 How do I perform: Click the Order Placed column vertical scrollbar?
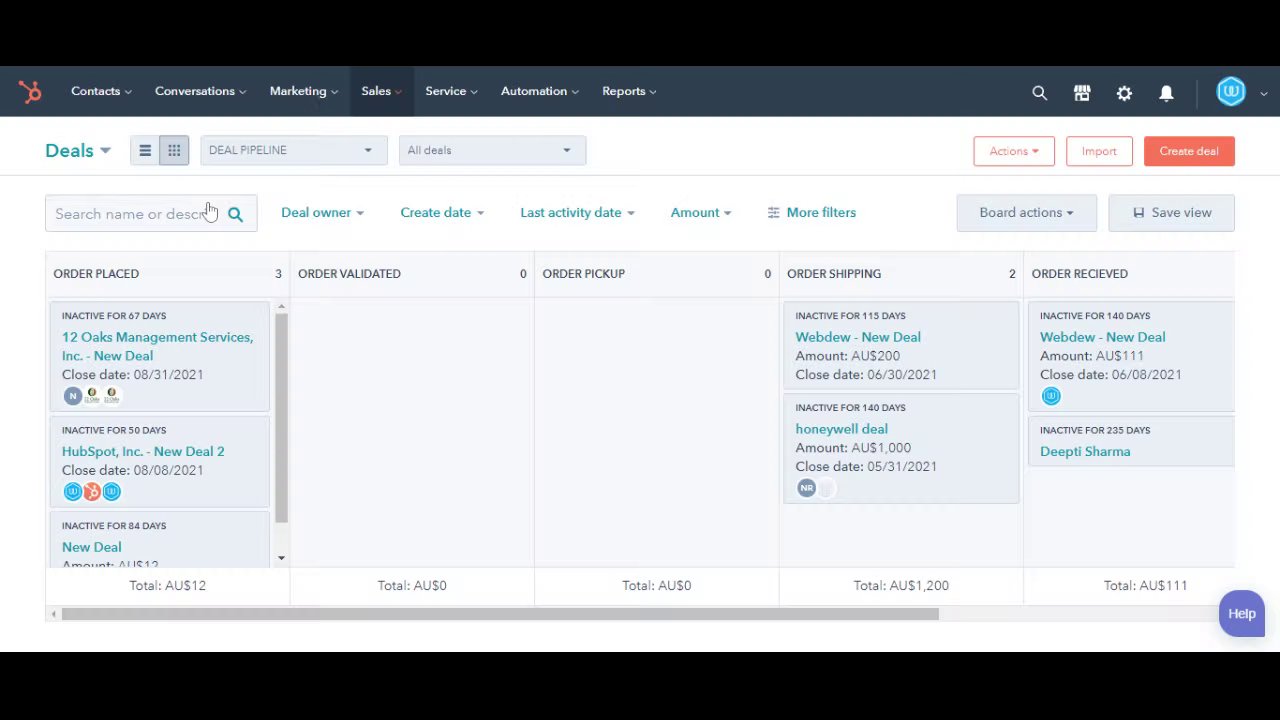tap(281, 418)
